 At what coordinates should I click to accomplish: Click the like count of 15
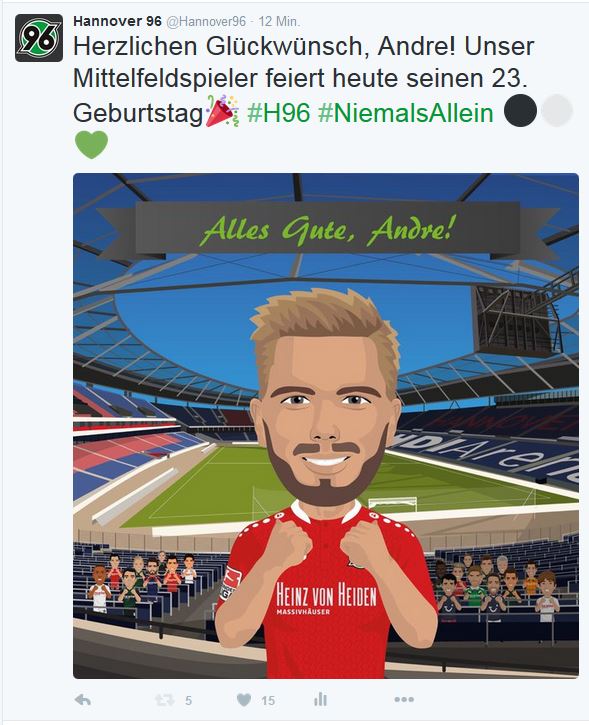(268, 700)
